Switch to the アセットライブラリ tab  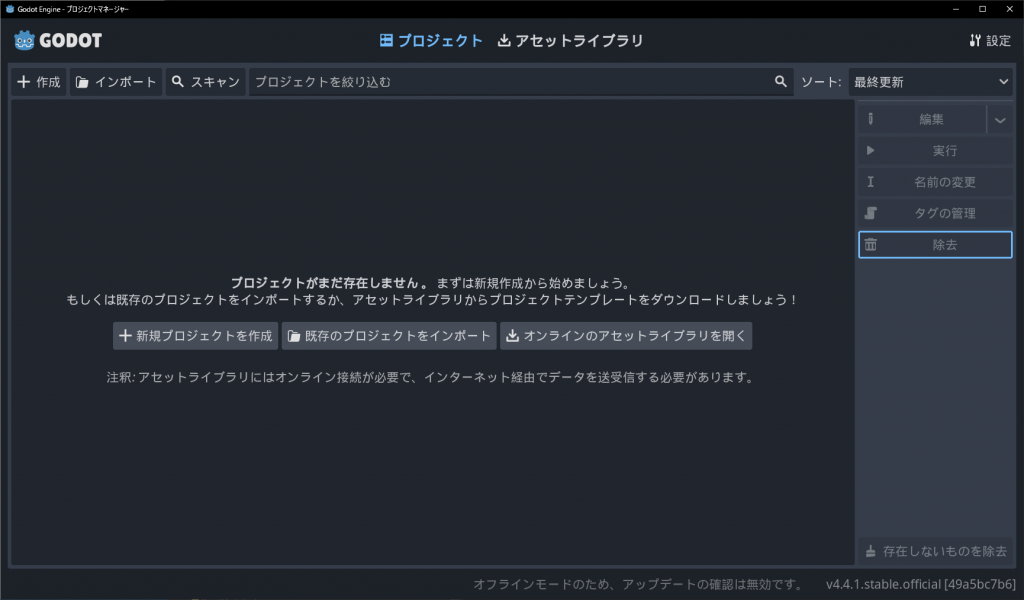(570, 41)
